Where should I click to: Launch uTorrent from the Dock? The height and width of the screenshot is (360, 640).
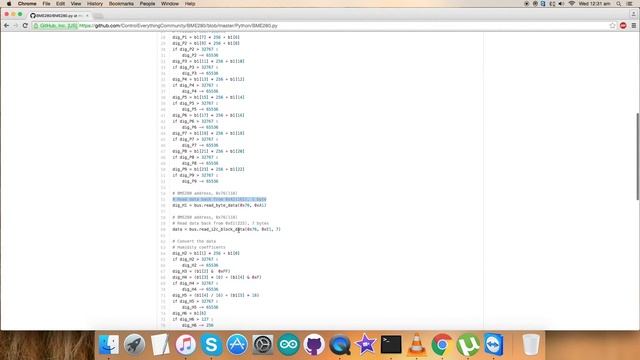click(x=468, y=345)
